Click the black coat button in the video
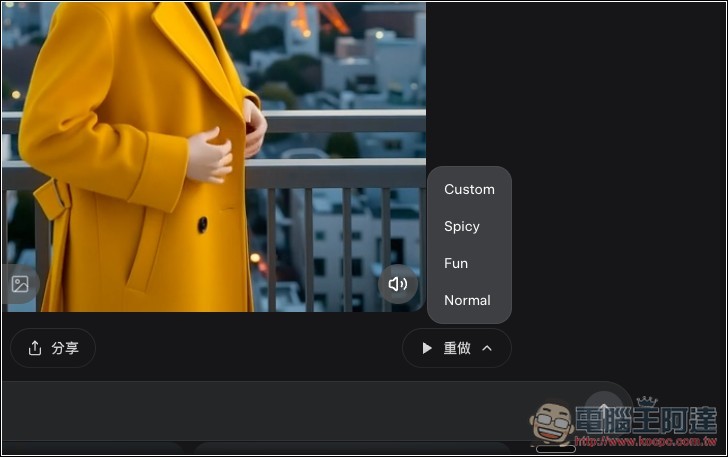This screenshot has width=728, height=457. click(202, 224)
